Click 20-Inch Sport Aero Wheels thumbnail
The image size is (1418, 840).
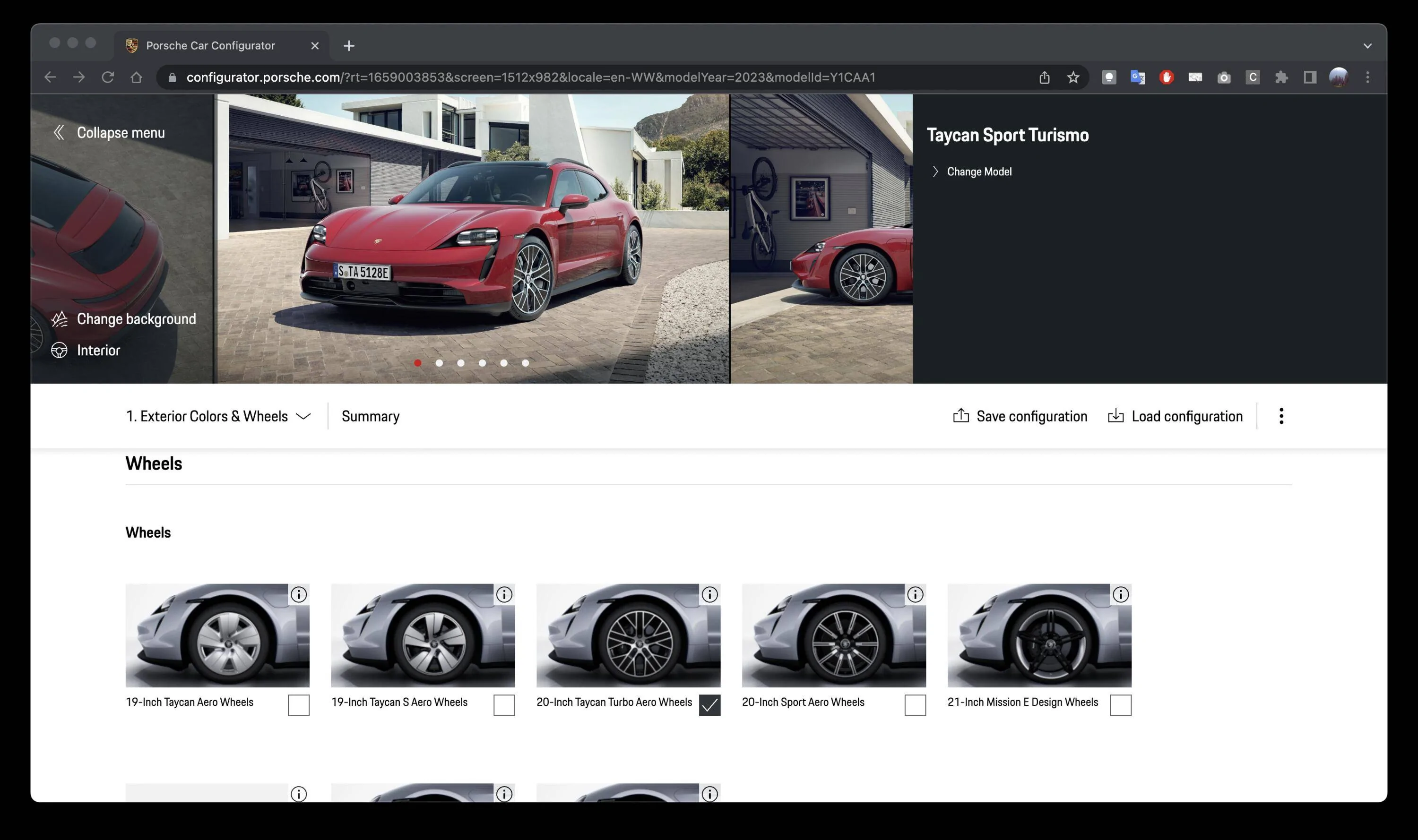834,635
